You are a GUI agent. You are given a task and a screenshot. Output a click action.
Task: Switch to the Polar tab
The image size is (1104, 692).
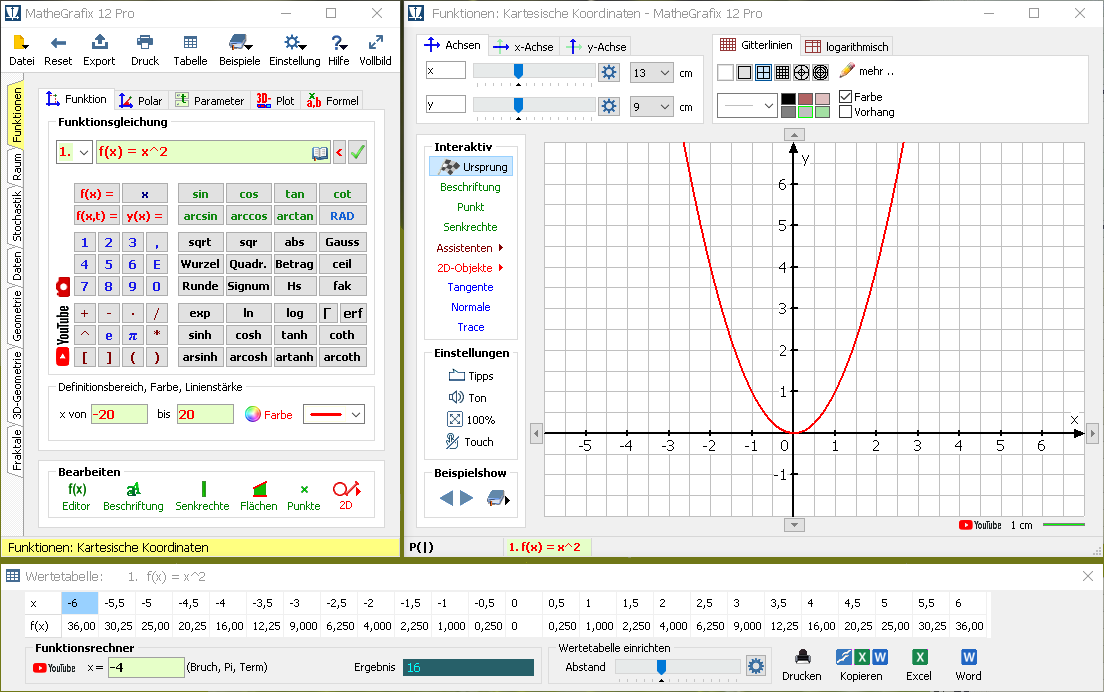(x=141, y=101)
